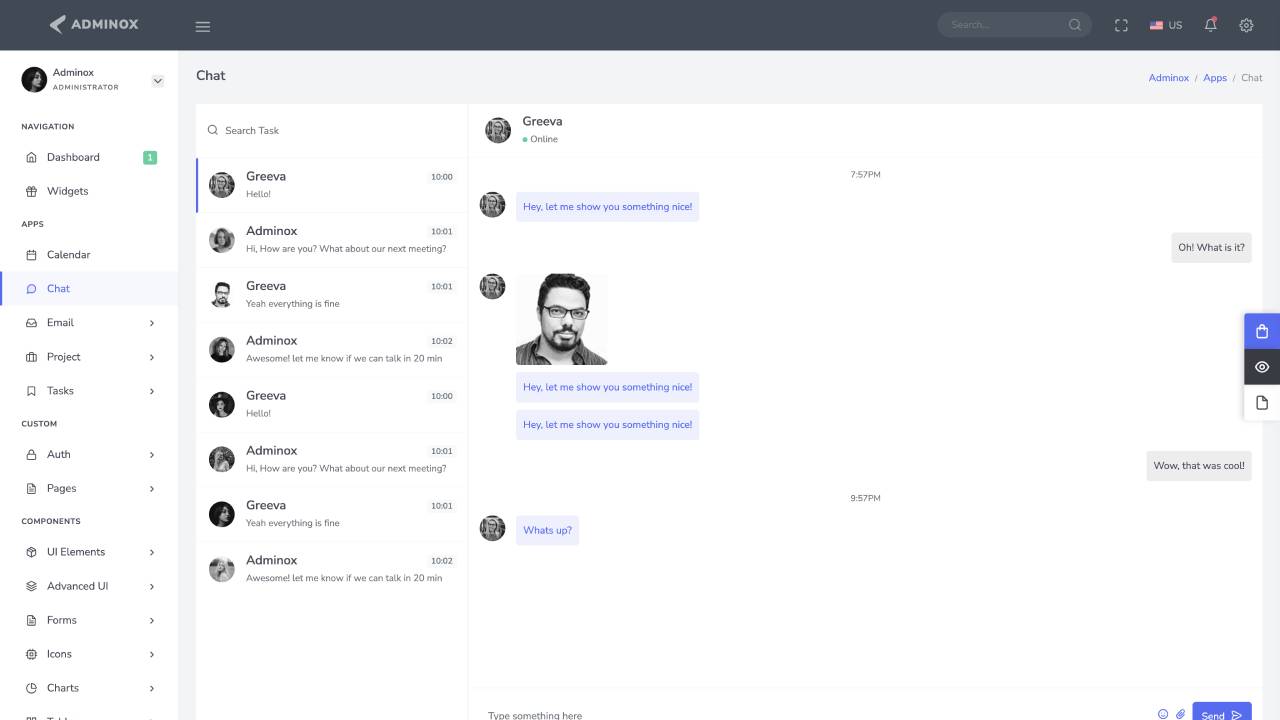Expand the Pages submenu chevron
1280x720 pixels.
[x=152, y=489]
